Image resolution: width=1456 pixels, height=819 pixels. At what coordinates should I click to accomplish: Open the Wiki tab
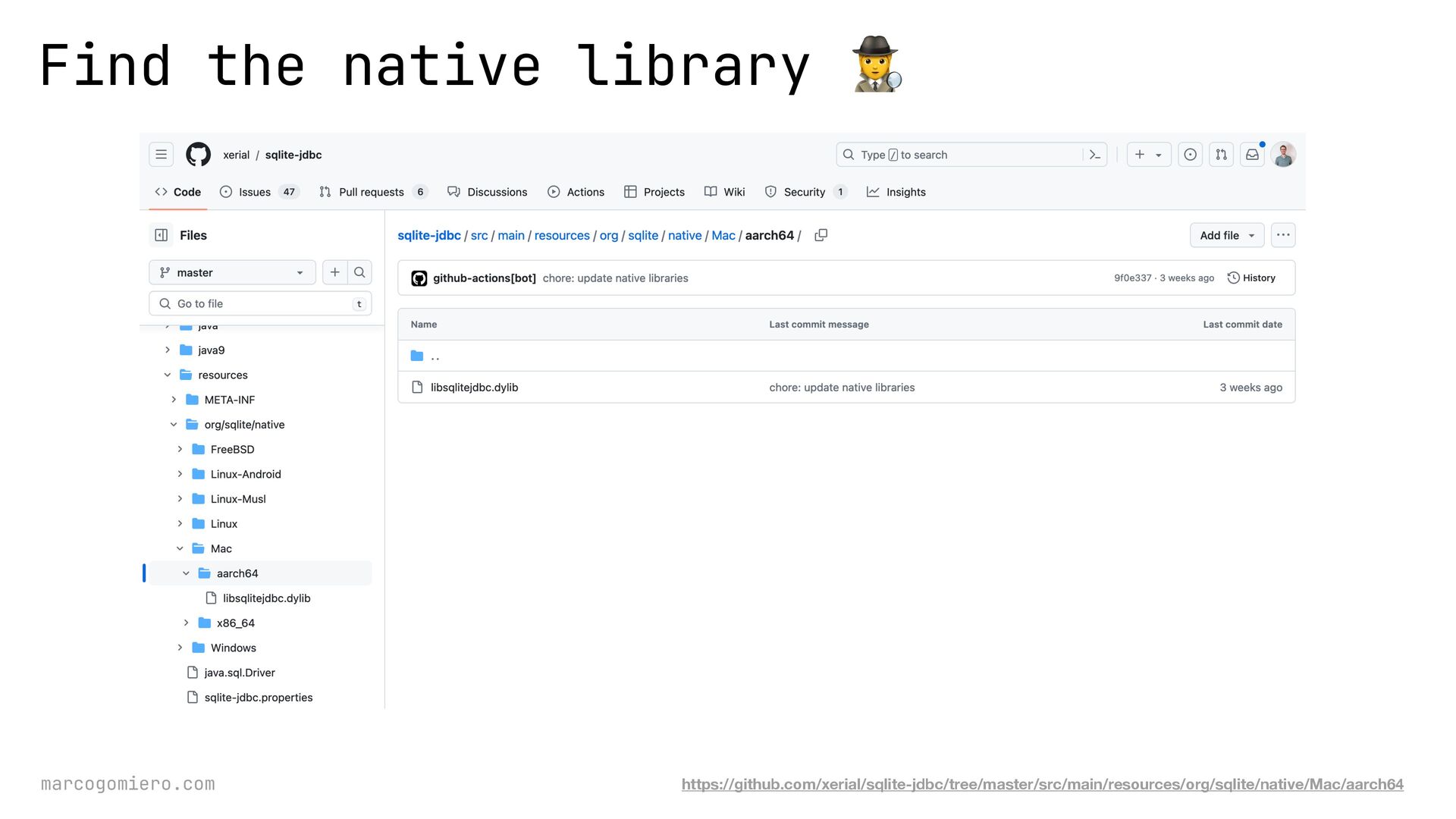(725, 192)
